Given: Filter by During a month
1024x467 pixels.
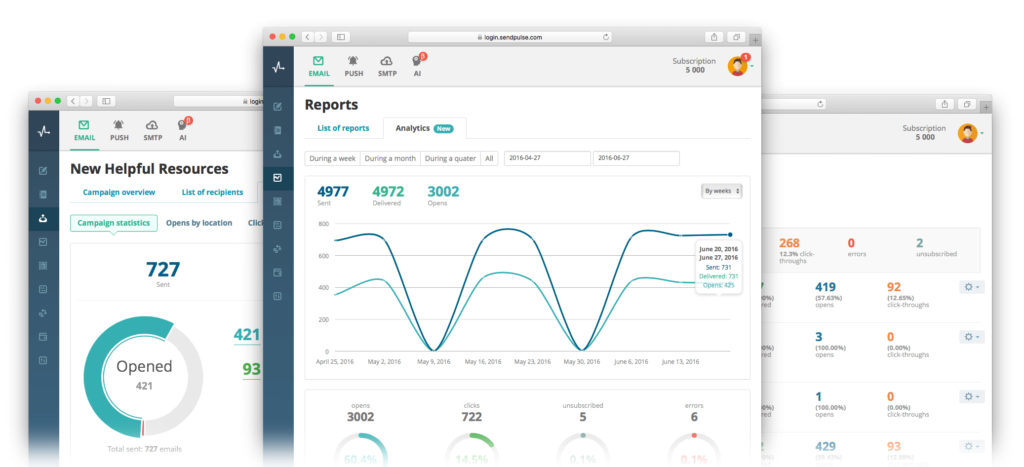Looking at the screenshot, I should pyautogui.click(x=390, y=159).
